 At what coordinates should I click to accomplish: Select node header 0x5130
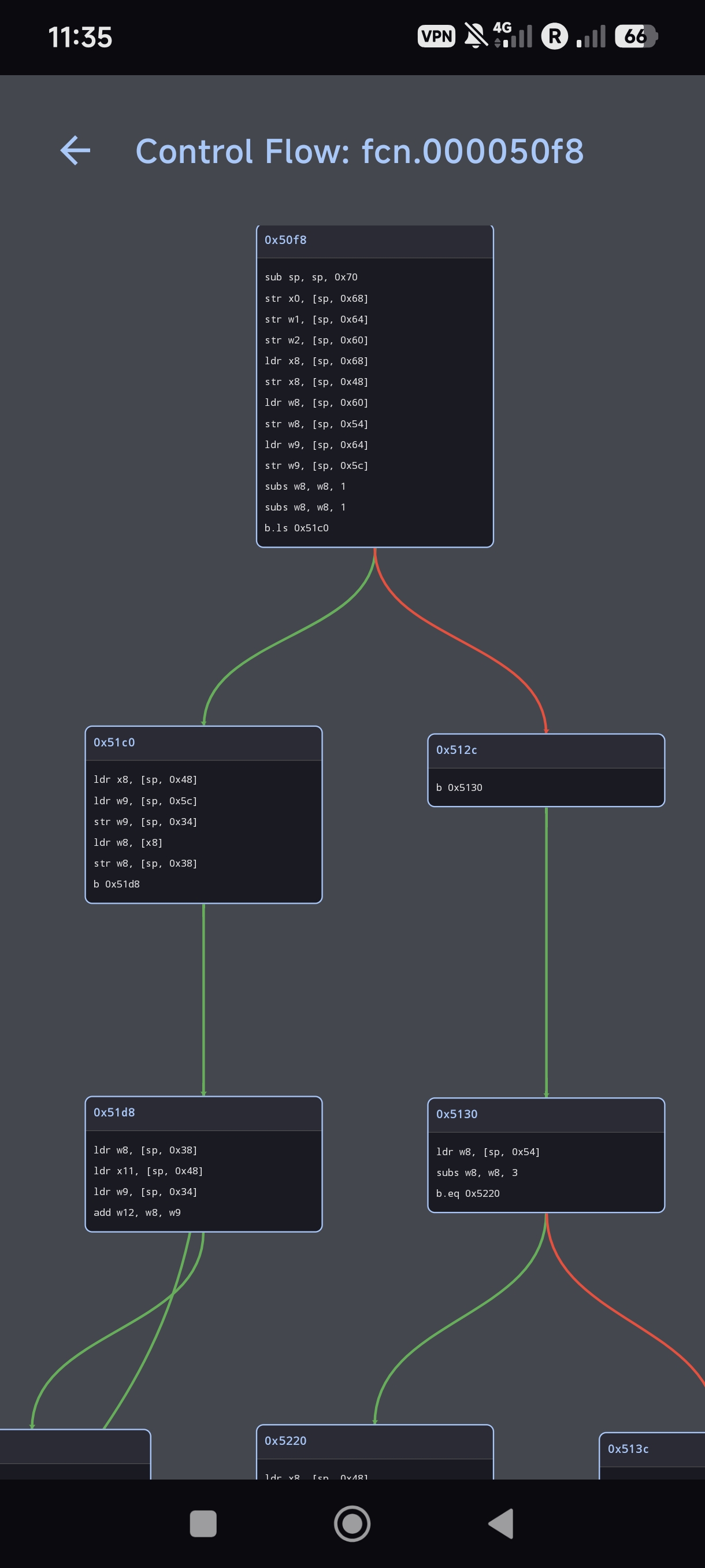coord(546,1115)
